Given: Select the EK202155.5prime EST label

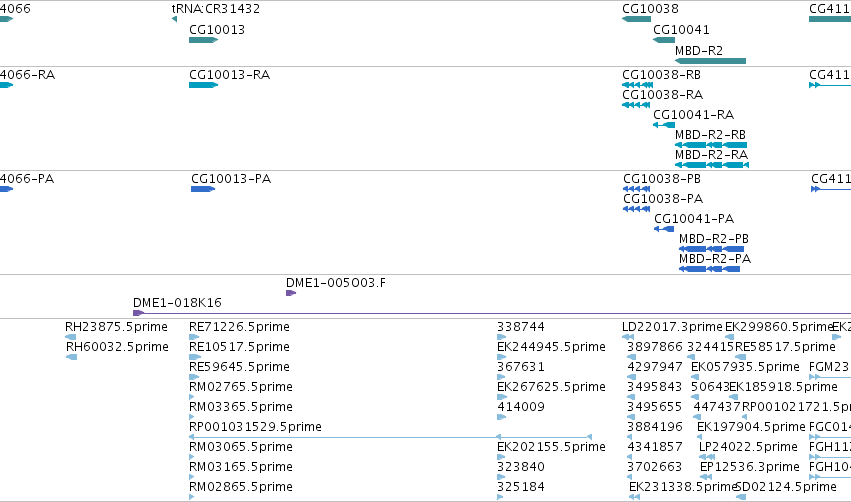Looking at the screenshot, I should click(551, 447).
